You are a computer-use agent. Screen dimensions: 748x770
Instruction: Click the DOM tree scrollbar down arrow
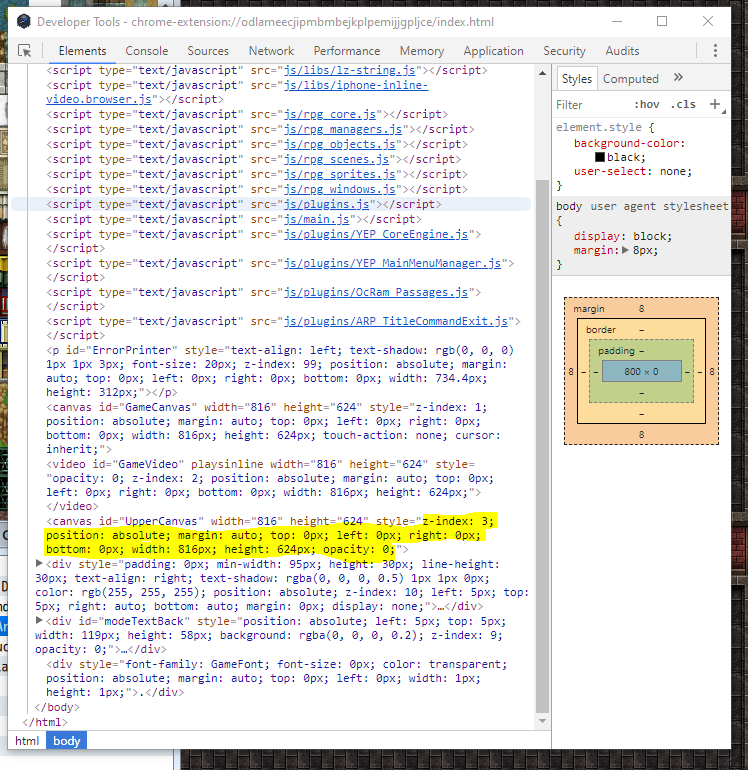click(542, 721)
